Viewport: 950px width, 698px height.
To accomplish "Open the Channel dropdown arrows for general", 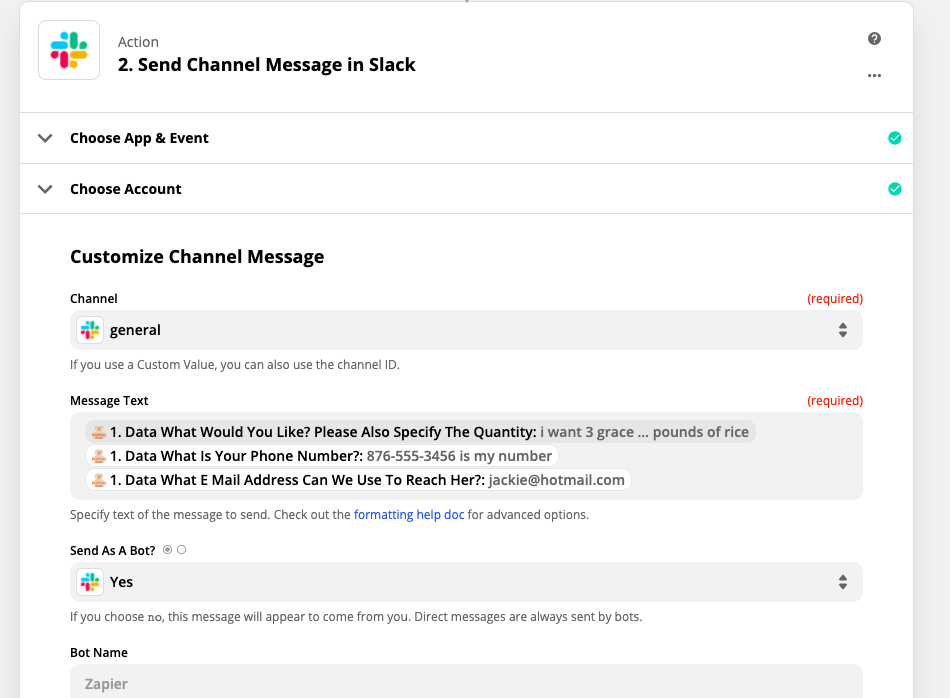I will [842, 330].
